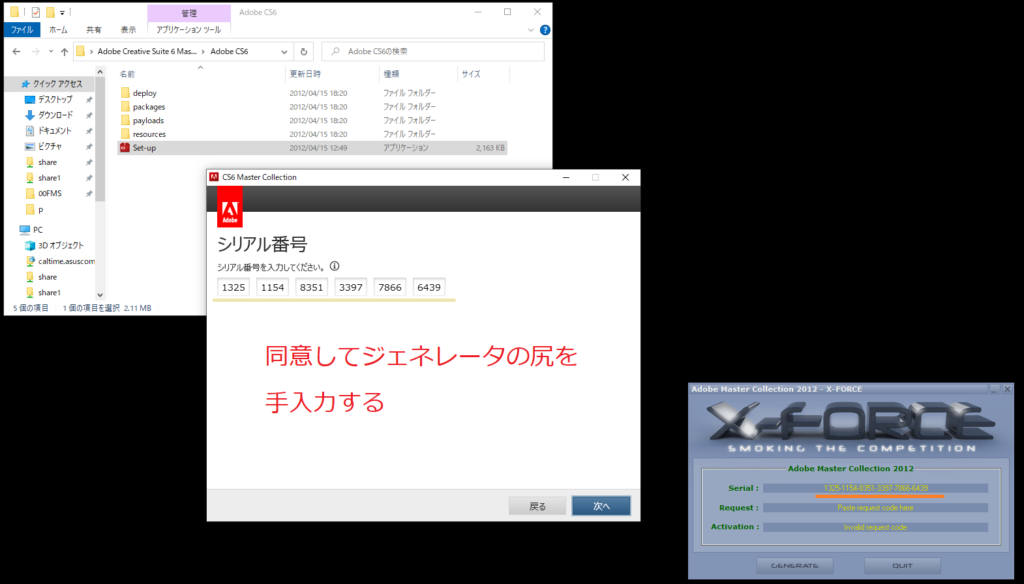Click the 5 個の項目 status bar text
Image resolution: width=1024 pixels, height=584 pixels.
click(31, 308)
